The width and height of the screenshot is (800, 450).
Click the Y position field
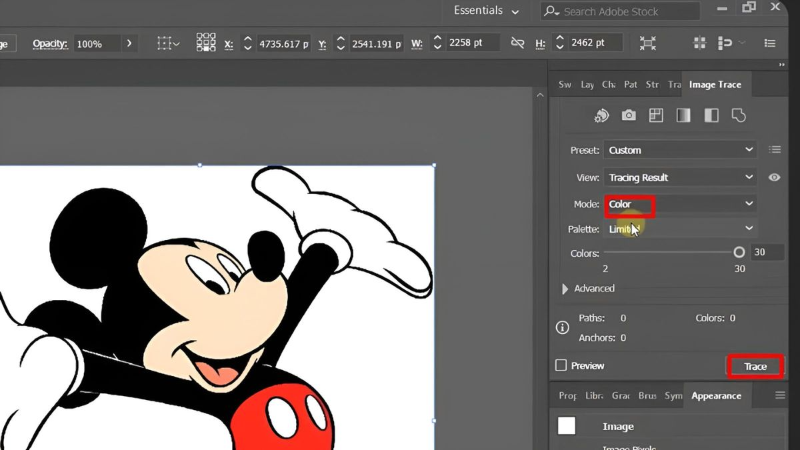377,44
